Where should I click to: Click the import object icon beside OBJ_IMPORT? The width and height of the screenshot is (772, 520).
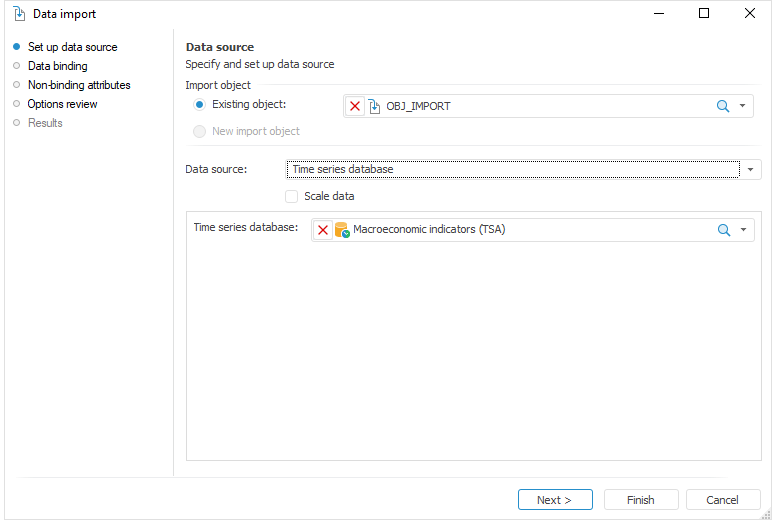click(375, 106)
